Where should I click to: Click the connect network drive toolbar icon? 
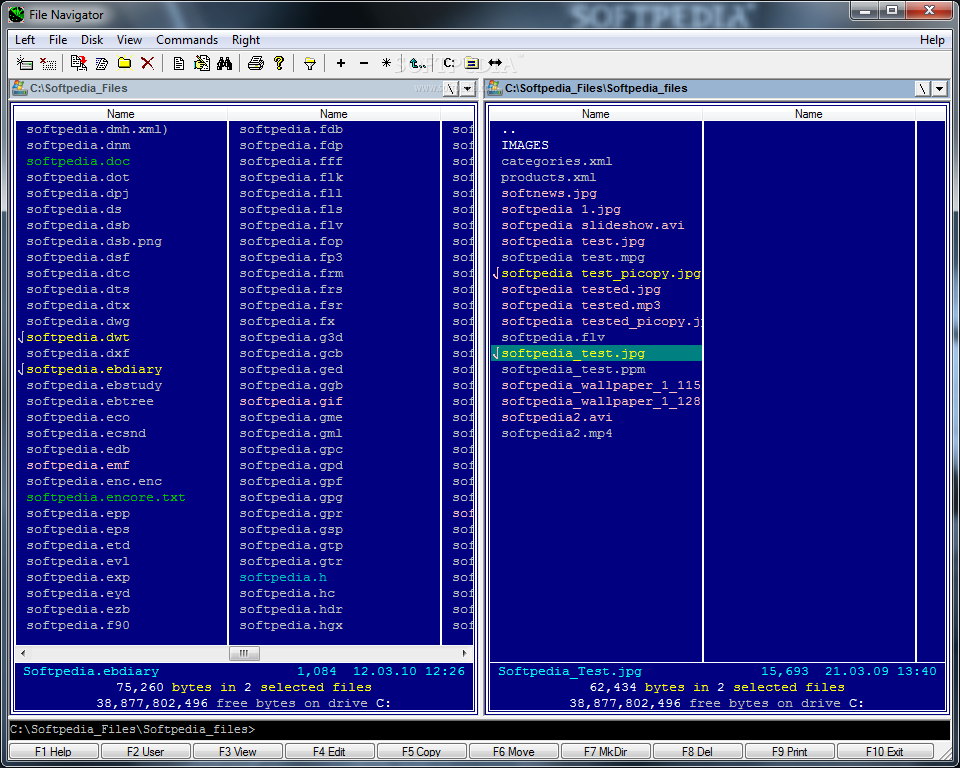(24, 63)
